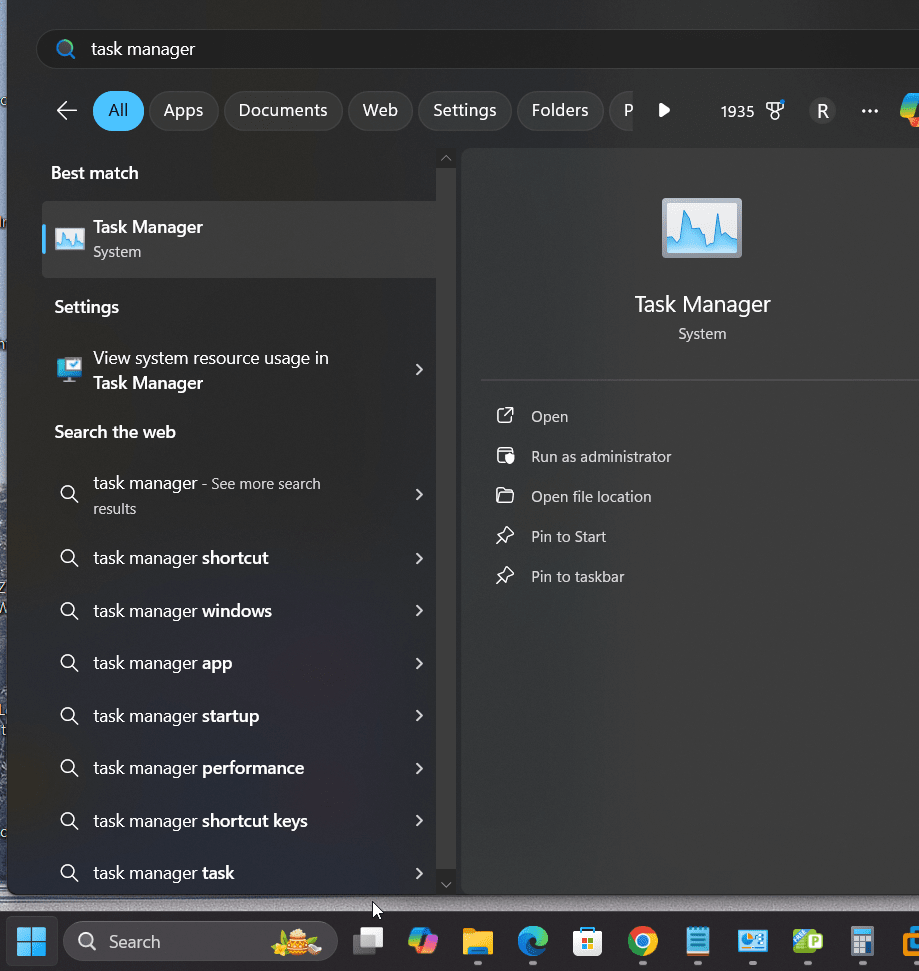919x971 pixels.
Task: Open the three-dots more options menu
Action: (869, 111)
